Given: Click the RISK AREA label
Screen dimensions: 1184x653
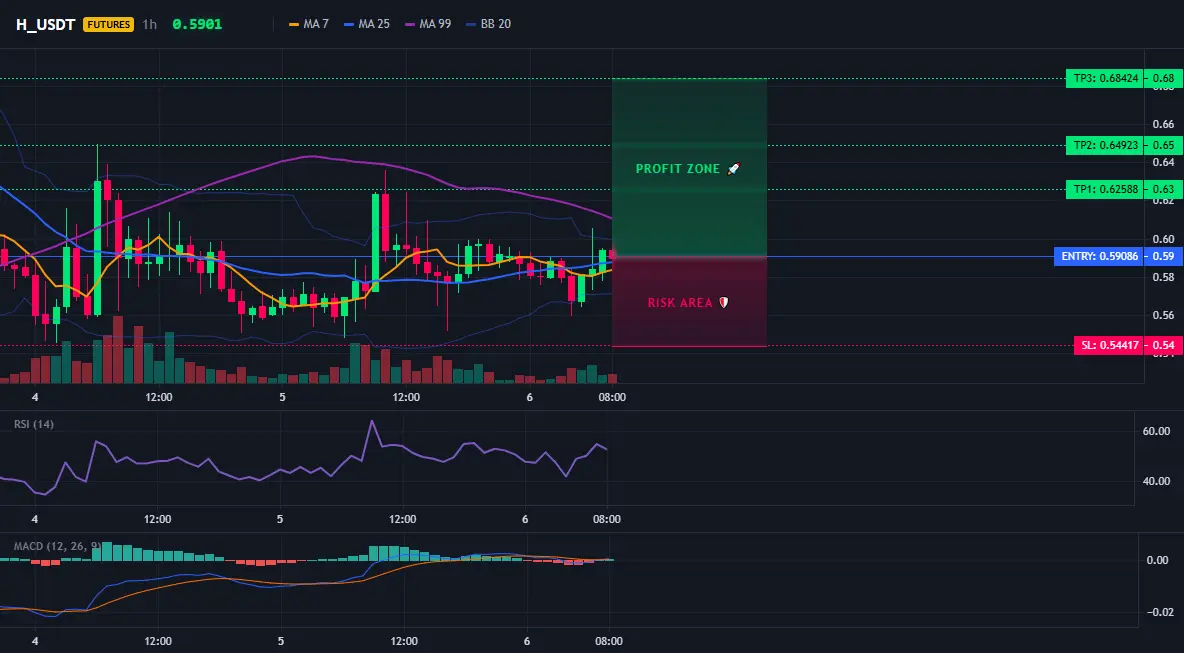Looking at the screenshot, I should tap(688, 303).
